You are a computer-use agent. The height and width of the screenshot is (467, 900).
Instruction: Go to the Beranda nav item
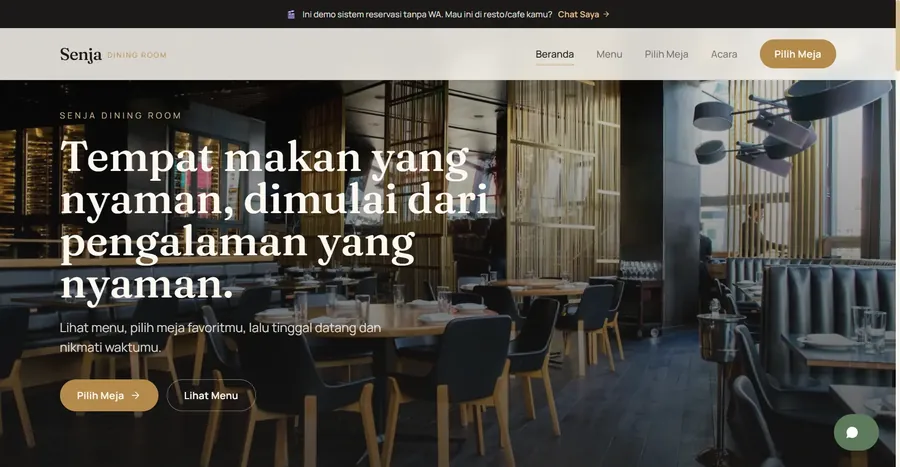pyautogui.click(x=554, y=54)
